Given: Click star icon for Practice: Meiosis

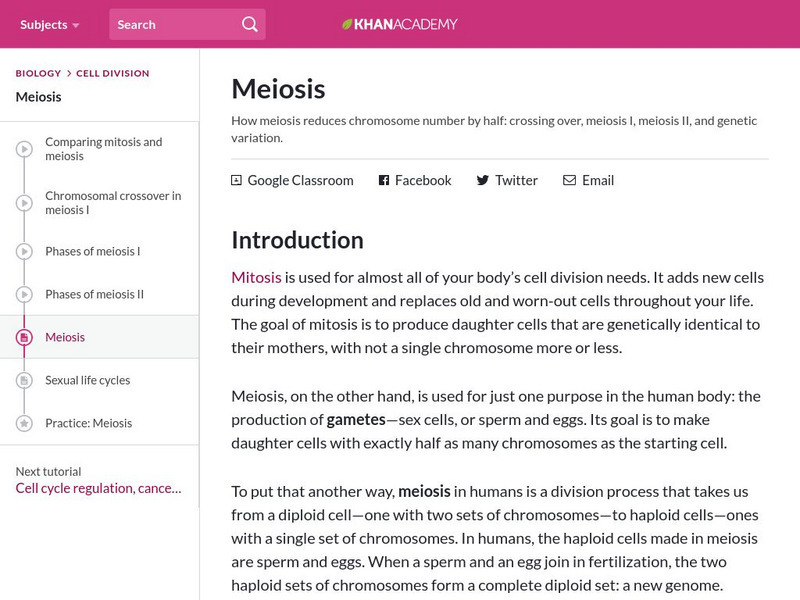Looking at the screenshot, I should click(24, 424).
